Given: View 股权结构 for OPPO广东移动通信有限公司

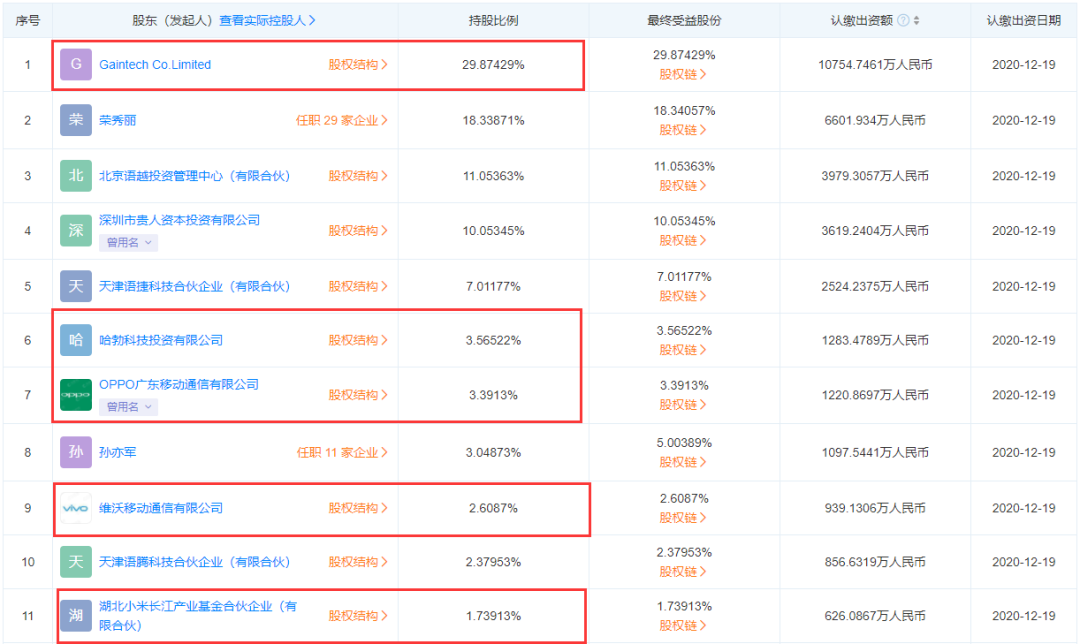Looking at the screenshot, I should coord(358,395).
